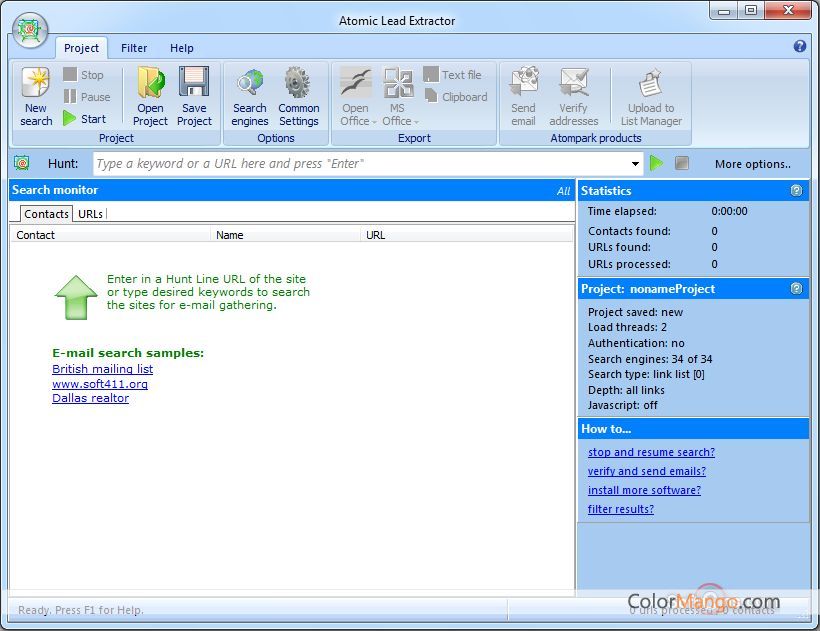The image size is (820, 631).
Task: Click the Statistics panel help icon
Action: (x=796, y=190)
